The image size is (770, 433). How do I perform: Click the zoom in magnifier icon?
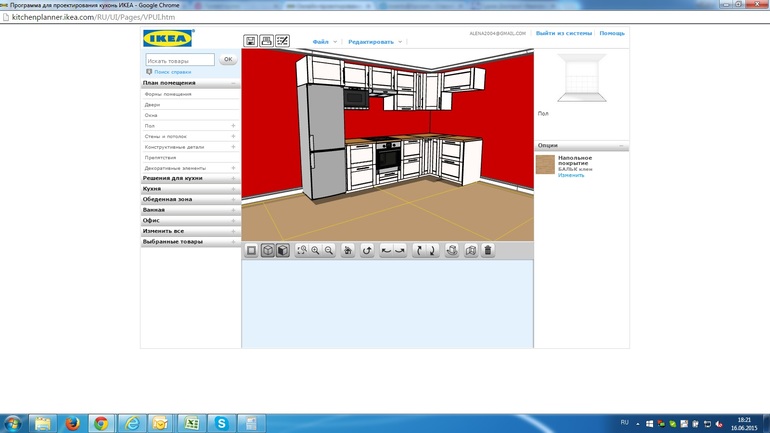[315, 250]
